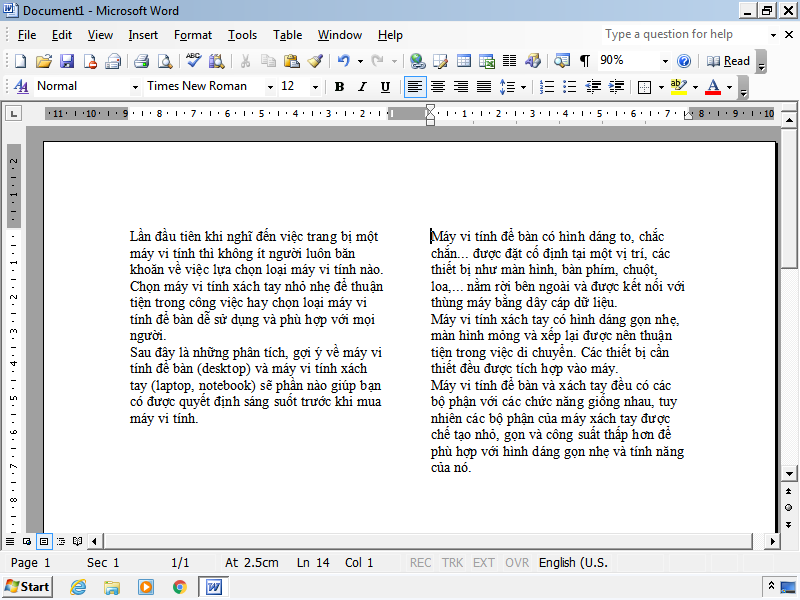Insert a table using the grid icon
The image size is (800, 600).
coord(464,61)
